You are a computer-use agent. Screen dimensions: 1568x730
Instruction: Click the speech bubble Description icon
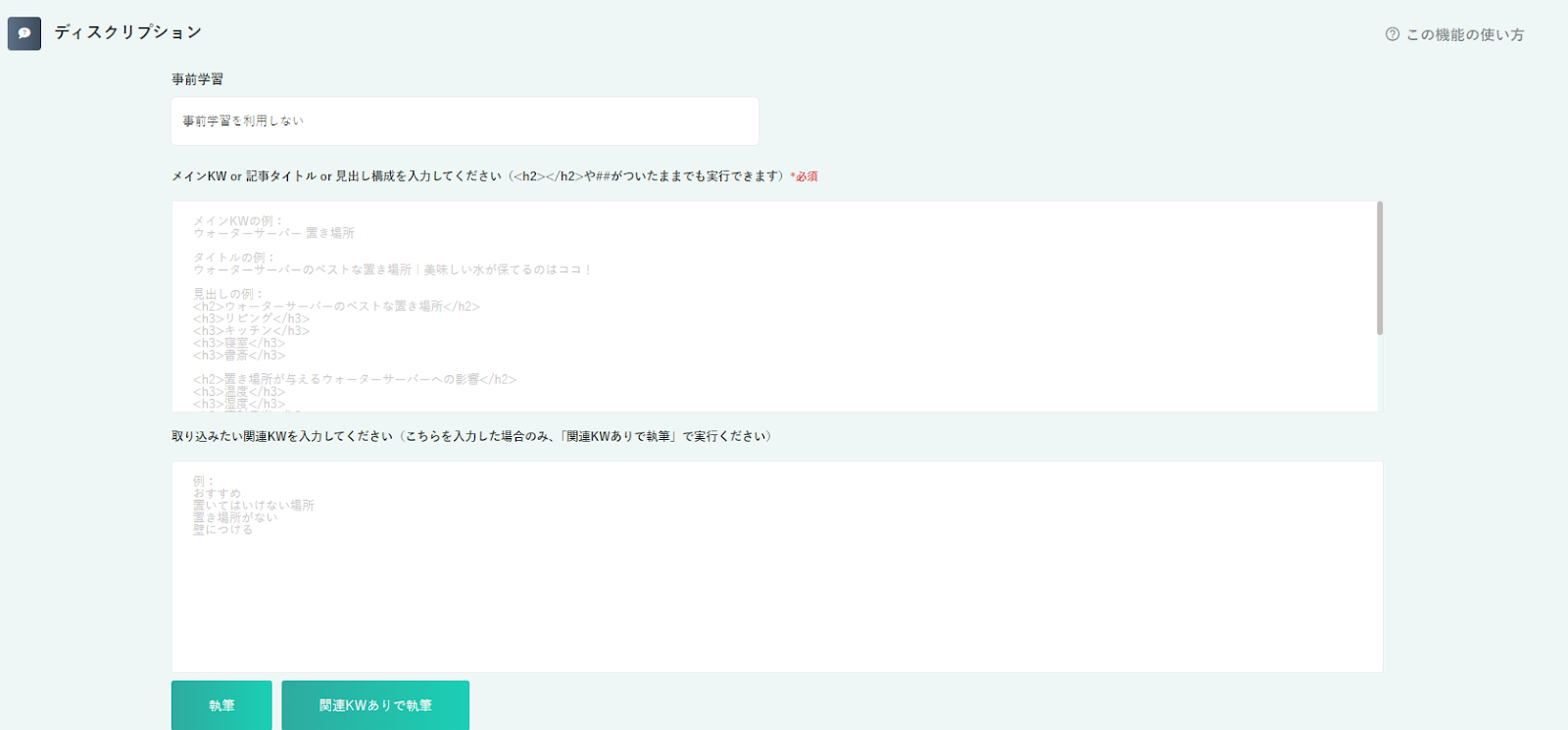[24, 33]
